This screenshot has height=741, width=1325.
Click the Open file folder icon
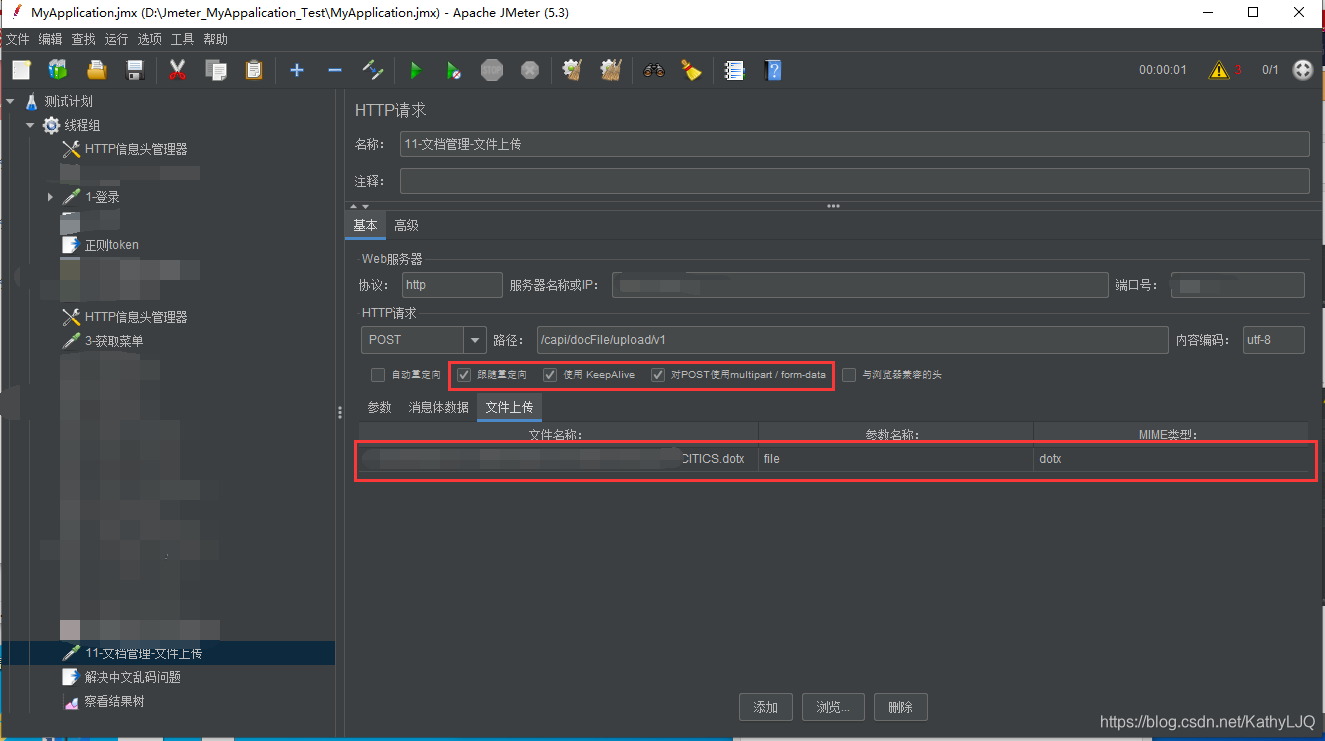pos(97,70)
